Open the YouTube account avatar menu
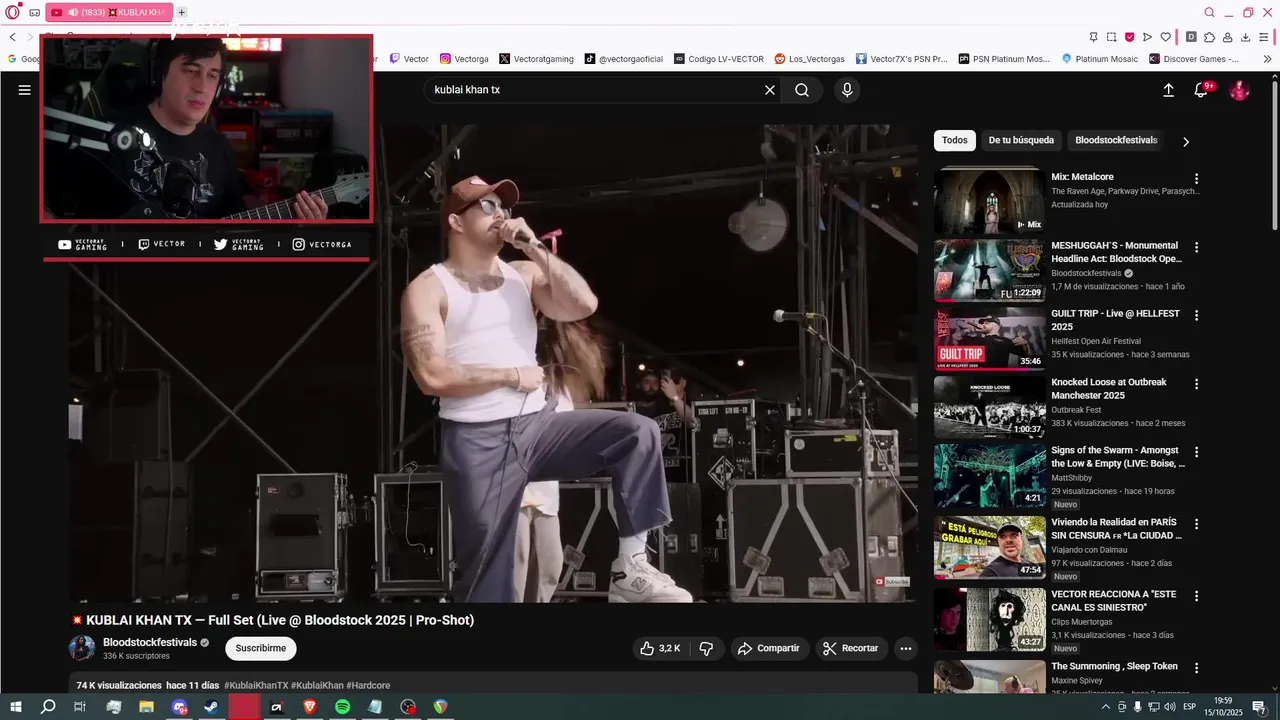 tap(1239, 90)
